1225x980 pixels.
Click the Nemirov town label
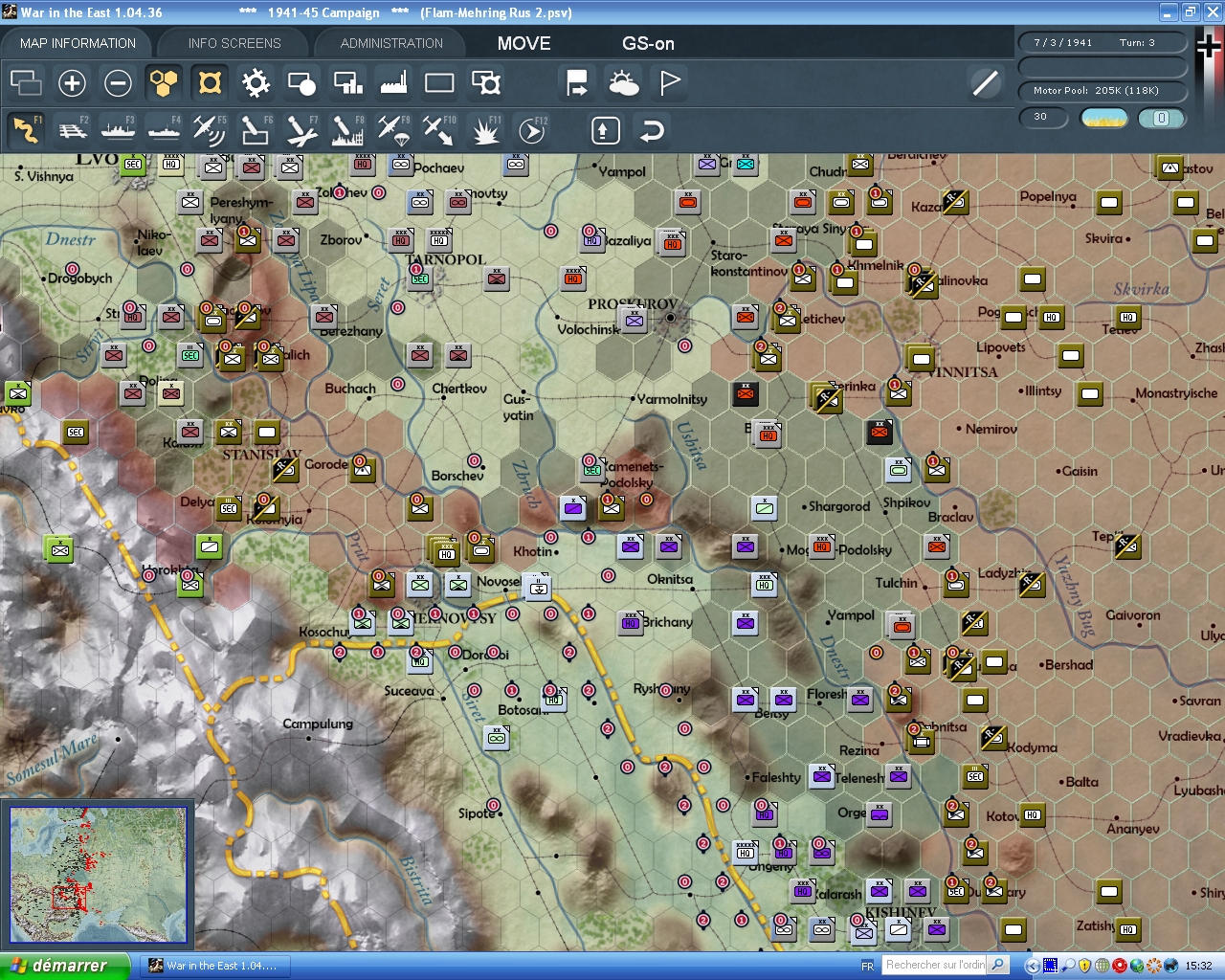coord(991,429)
